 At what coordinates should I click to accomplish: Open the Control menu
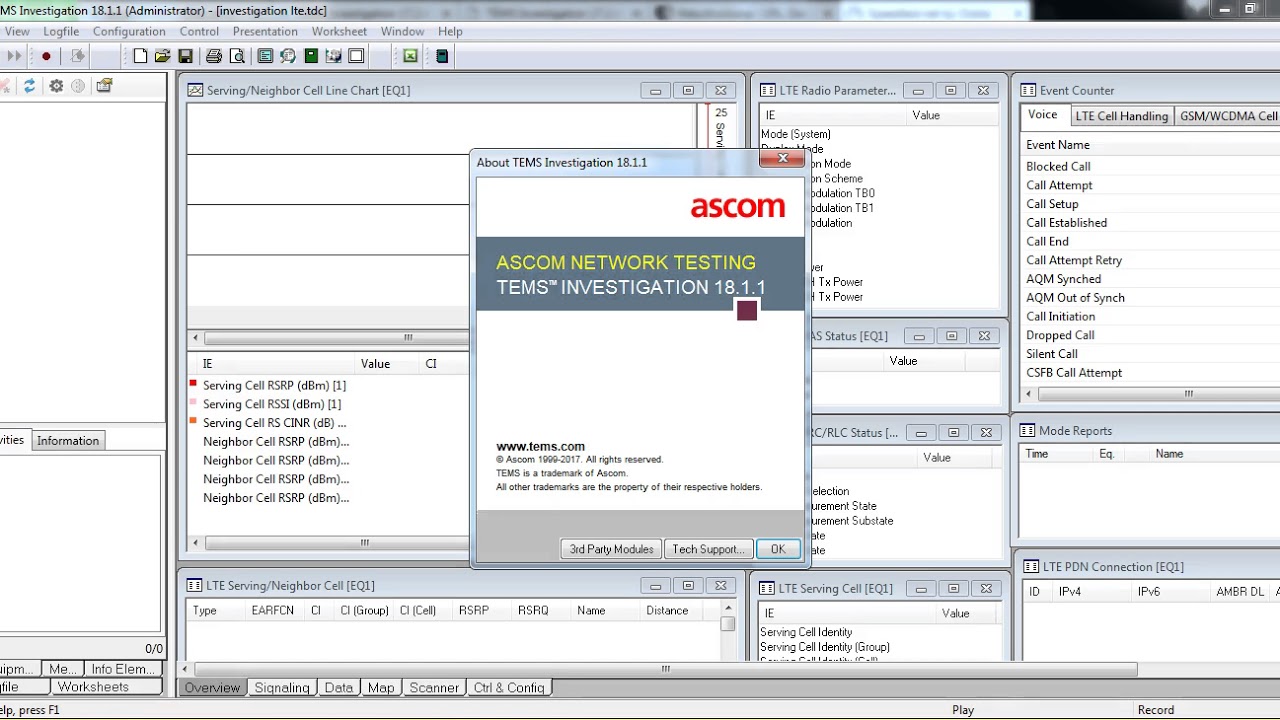(x=199, y=31)
